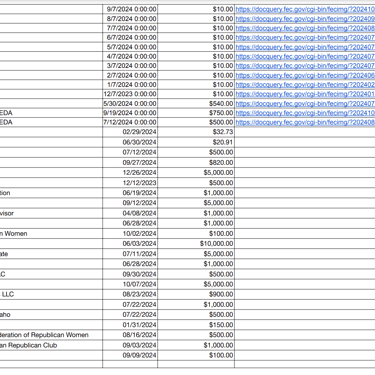Select the 'an Republican Club' name cell
The image size is (375, 375).
(x=51, y=345)
